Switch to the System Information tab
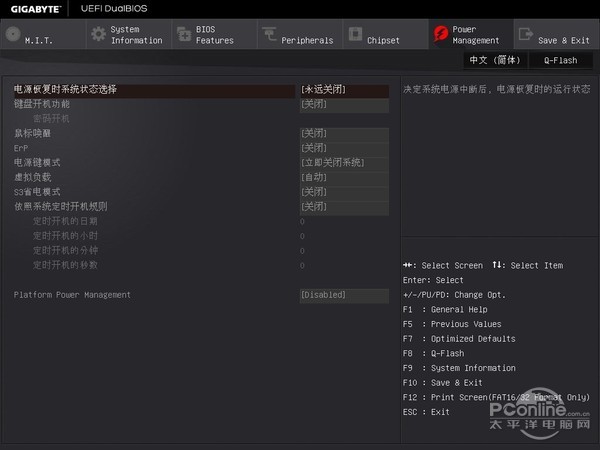The height and width of the screenshot is (450, 600). [x=129, y=34]
